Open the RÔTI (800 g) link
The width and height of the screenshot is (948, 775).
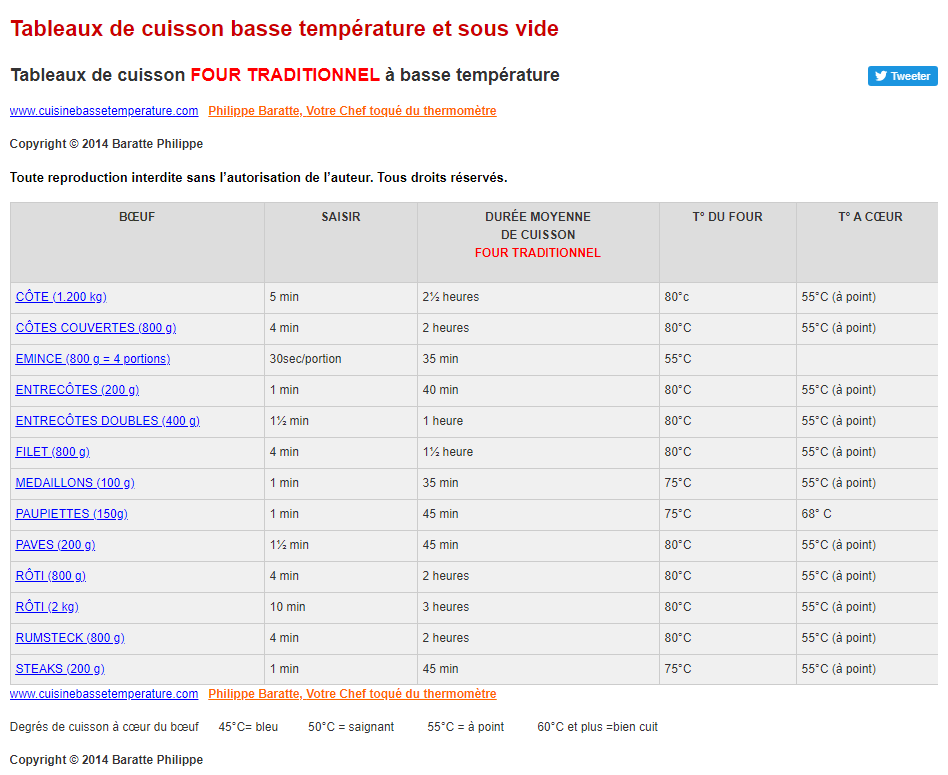(x=51, y=576)
